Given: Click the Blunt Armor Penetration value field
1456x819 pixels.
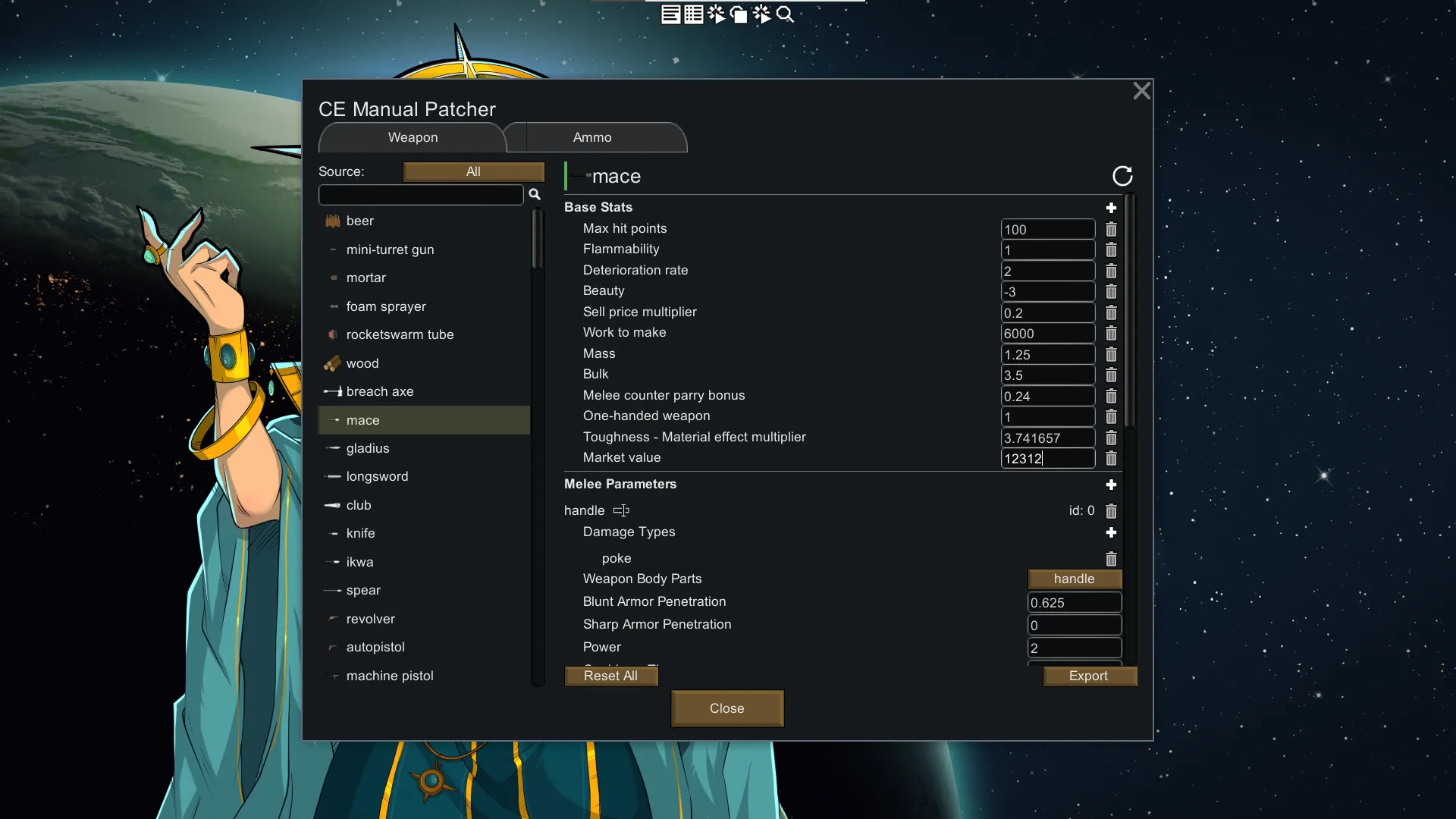Looking at the screenshot, I should click(1074, 603).
